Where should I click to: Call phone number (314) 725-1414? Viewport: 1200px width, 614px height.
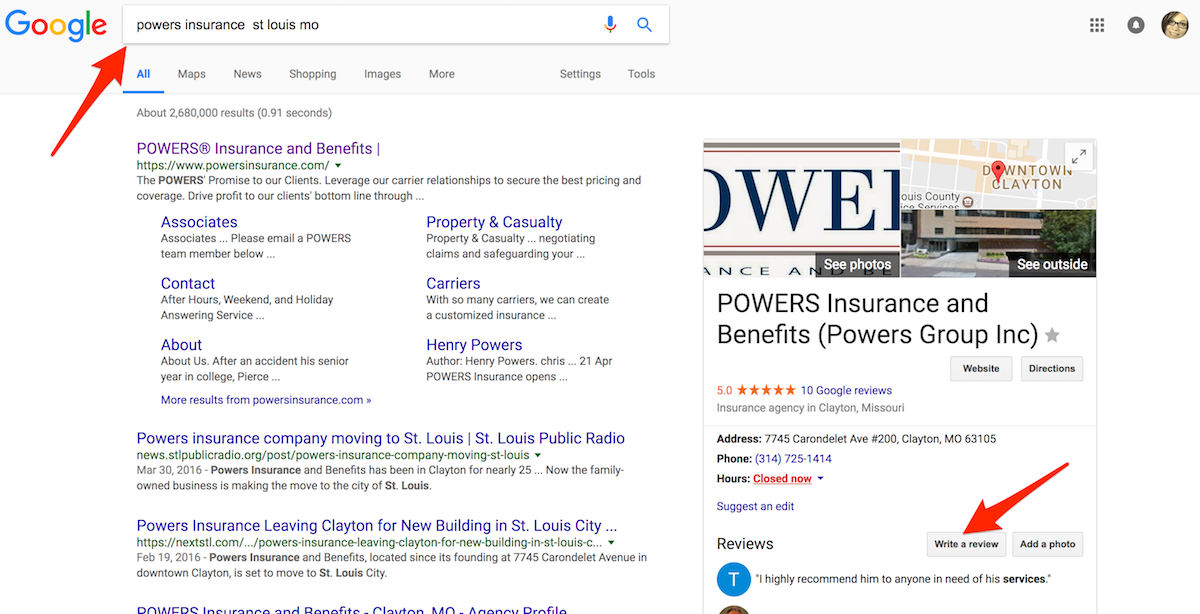[793, 459]
